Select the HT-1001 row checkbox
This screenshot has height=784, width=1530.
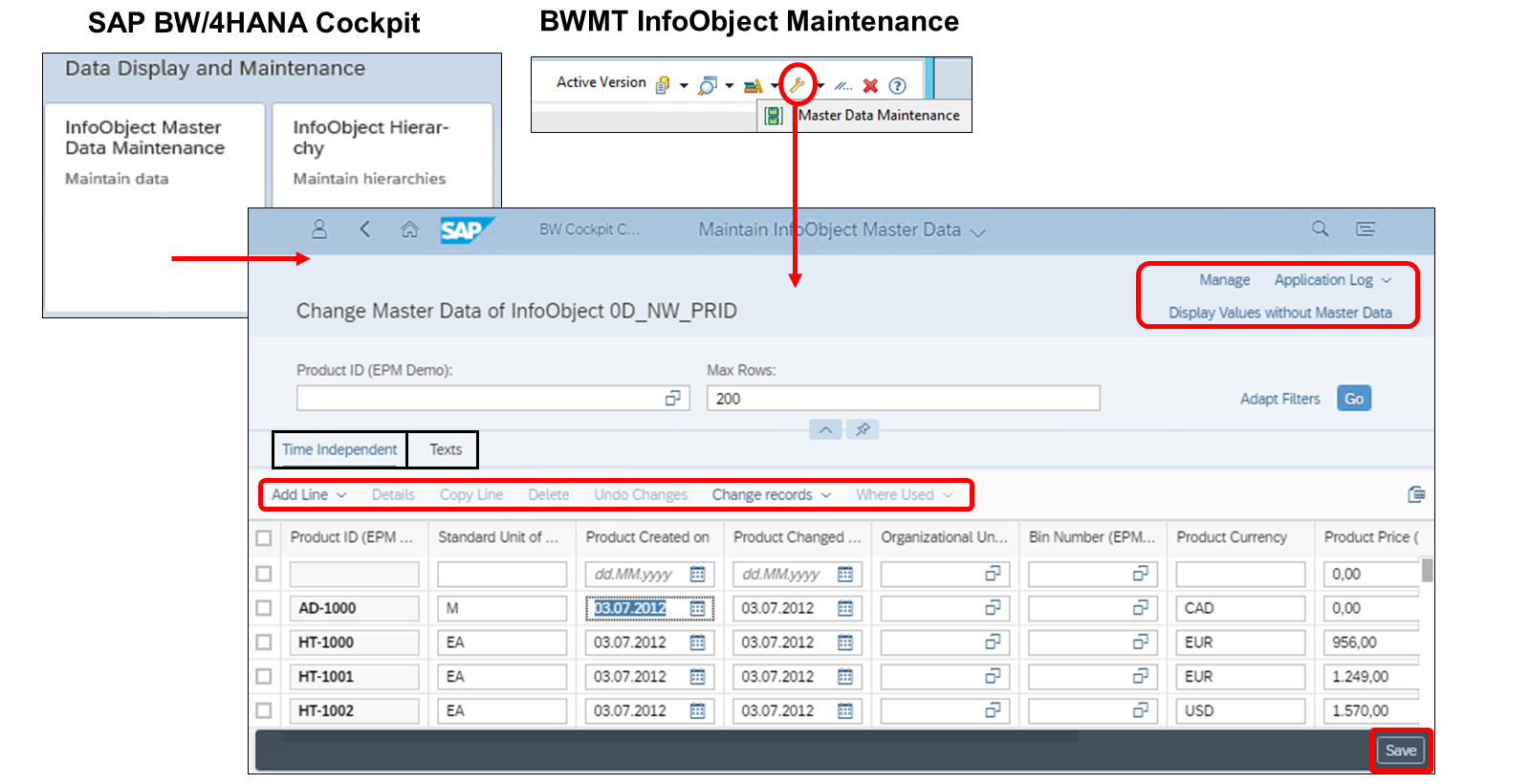(264, 677)
